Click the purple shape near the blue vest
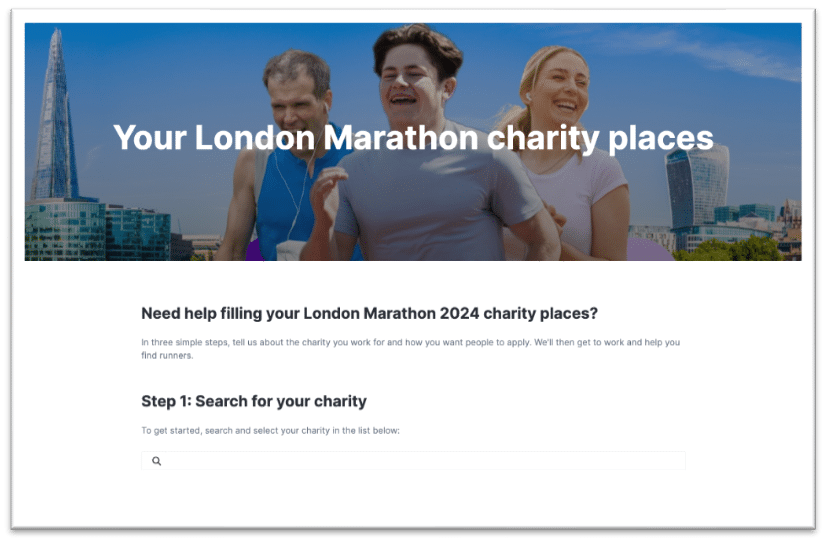This screenshot has height=544, width=826. [255, 250]
